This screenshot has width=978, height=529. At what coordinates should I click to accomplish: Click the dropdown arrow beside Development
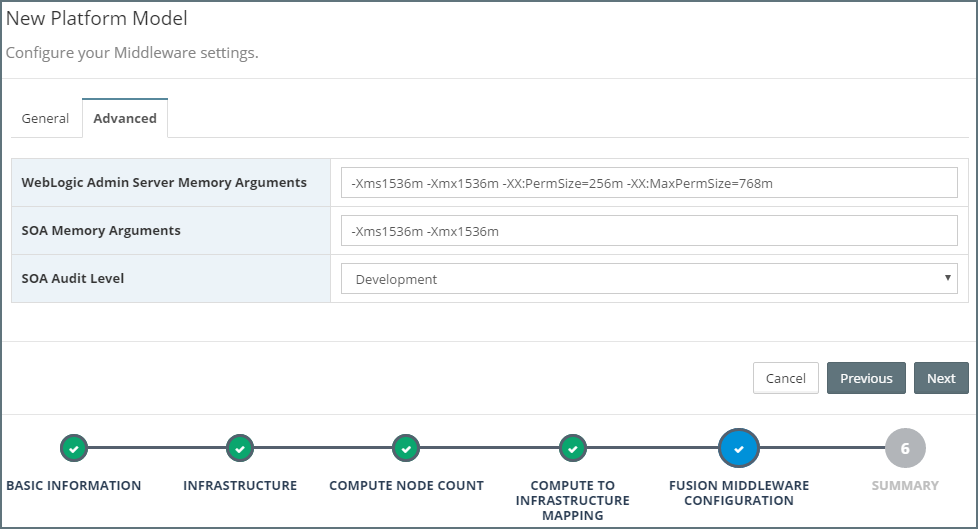[x=947, y=278]
